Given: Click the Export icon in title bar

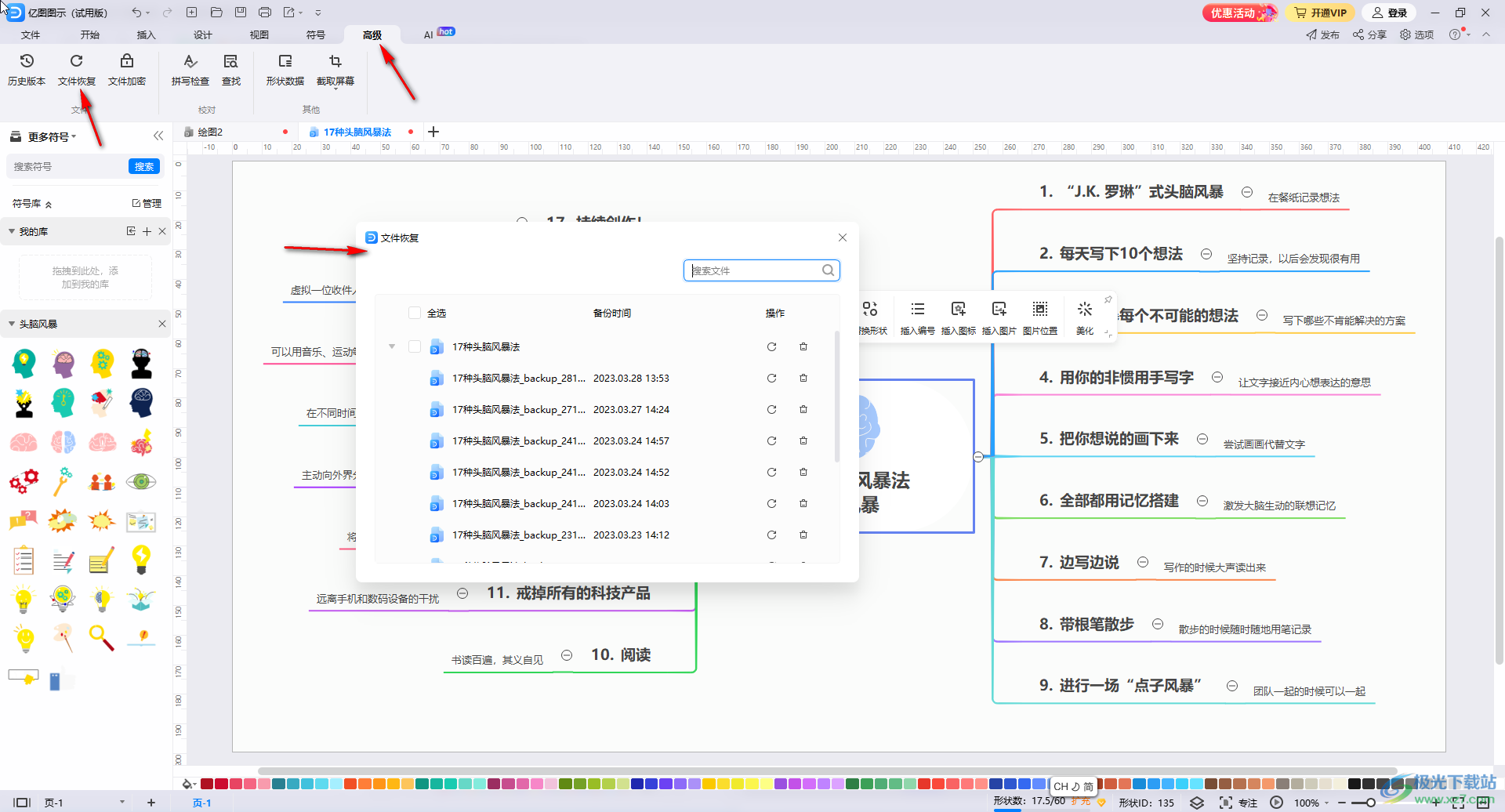Looking at the screenshot, I should pyautogui.click(x=289, y=13).
